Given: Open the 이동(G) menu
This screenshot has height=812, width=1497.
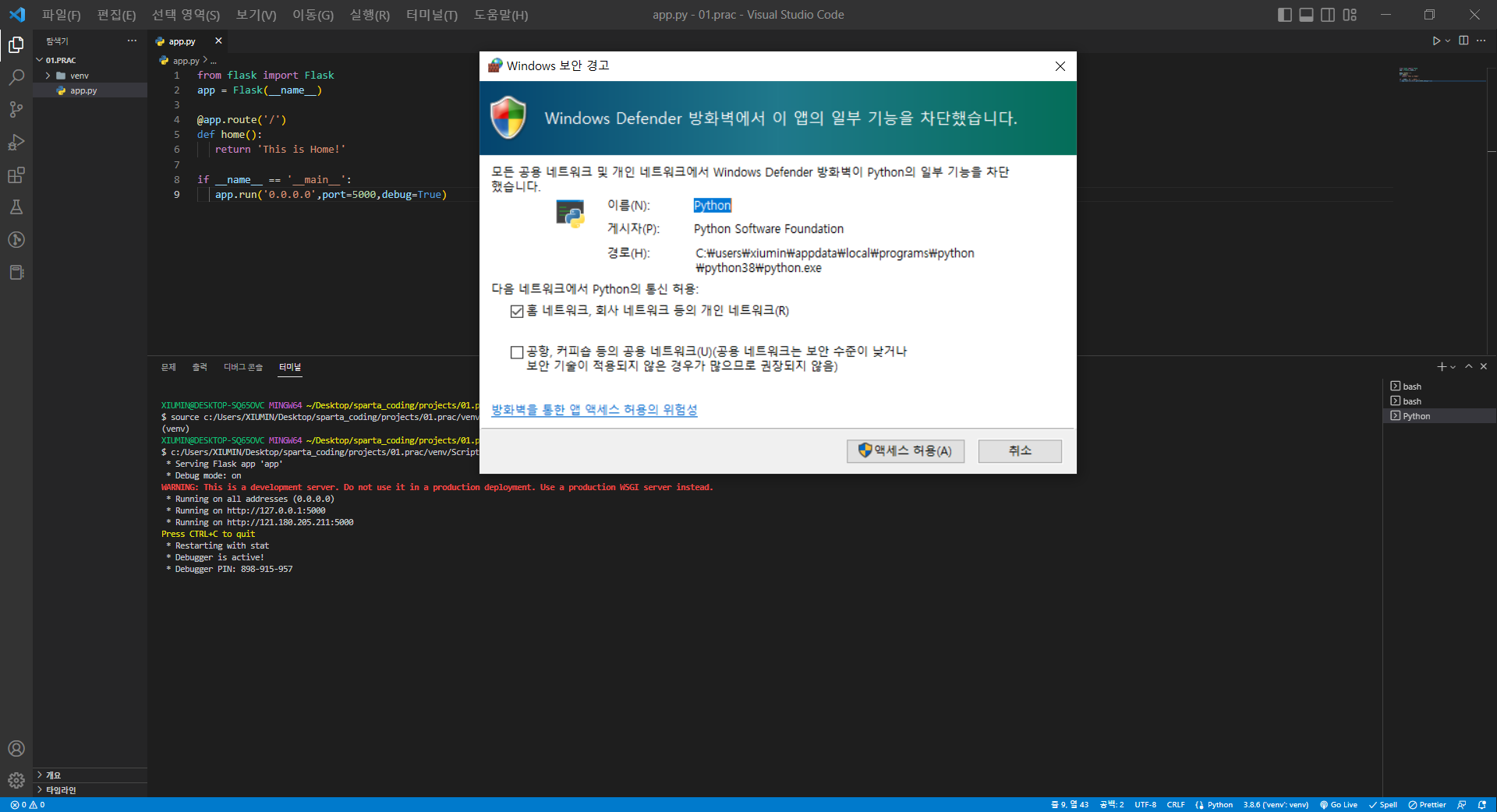Looking at the screenshot, I should click(x=313, y=15).
